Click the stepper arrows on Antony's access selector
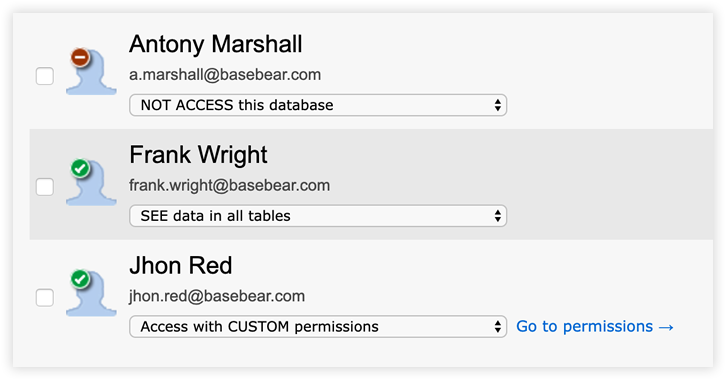This screenshot has height=380, width=726. 497,105
